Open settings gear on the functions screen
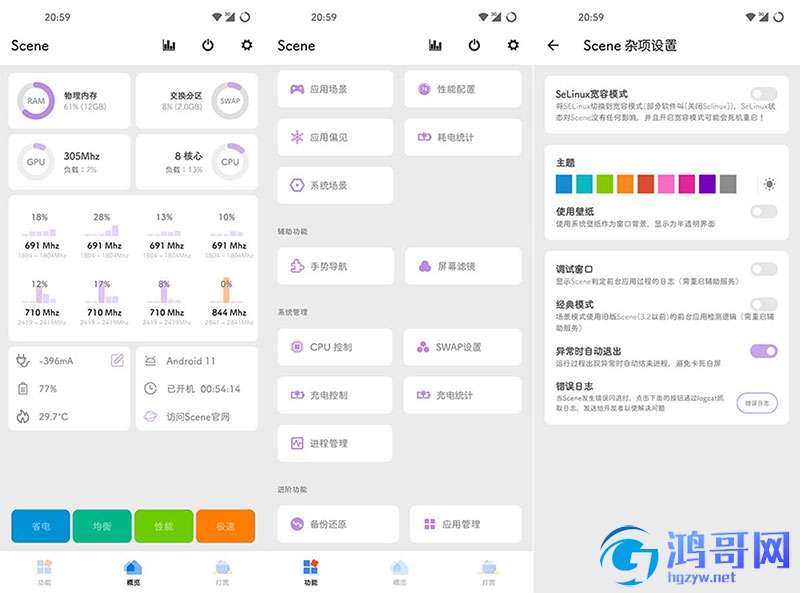 click(x=513, y=45)
